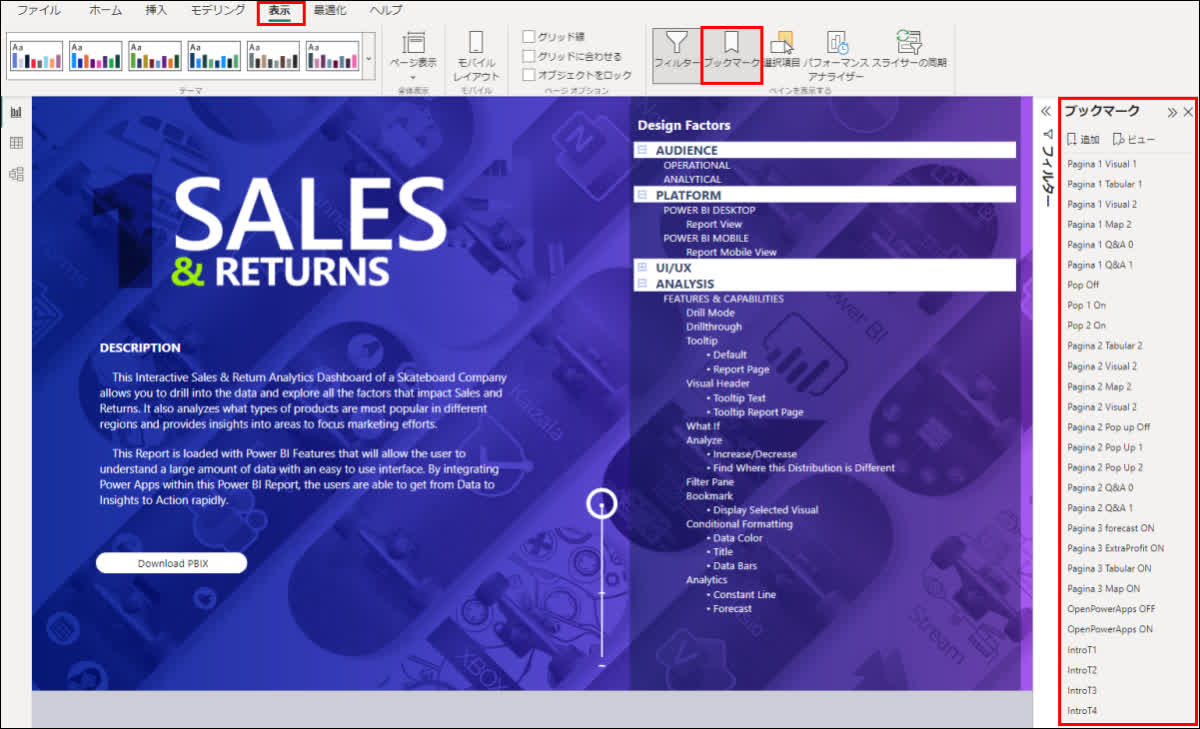Apply the first theme thumbnail
This screenshot has height=729, width=1200.
click(x=36, y=56)
